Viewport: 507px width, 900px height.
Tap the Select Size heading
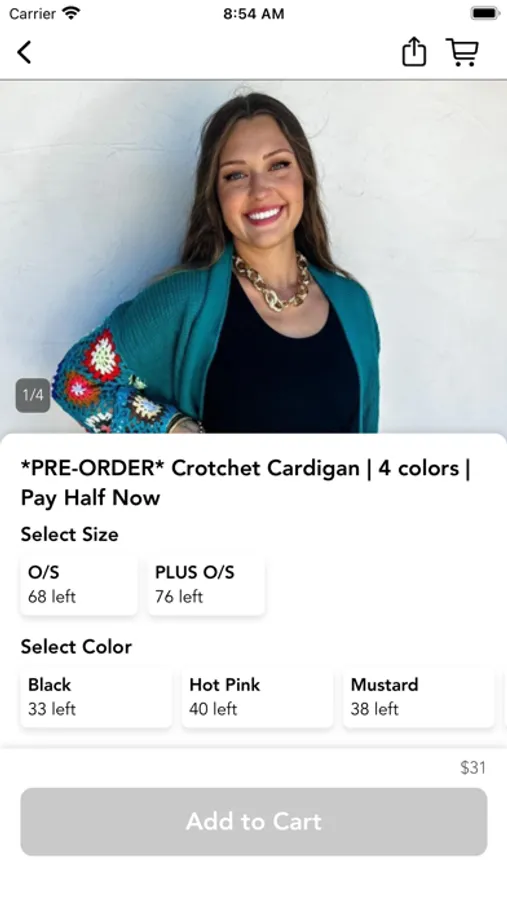click(x=69, y=534)
